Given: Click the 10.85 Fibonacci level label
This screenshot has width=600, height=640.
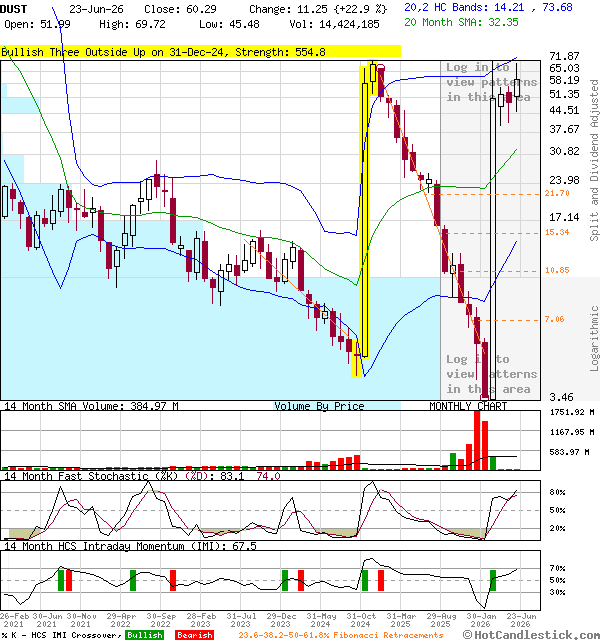Looking at the screenshot, I should pyautogui.click(x=557, y=270).
